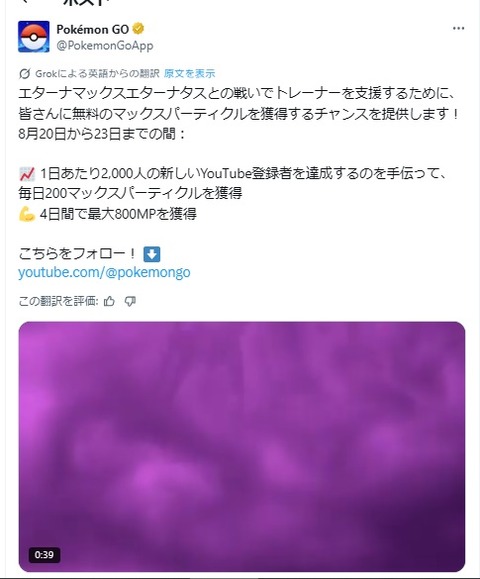
Task: Open the Pokémon GO display name profile
Action: [x=92, y=29]
